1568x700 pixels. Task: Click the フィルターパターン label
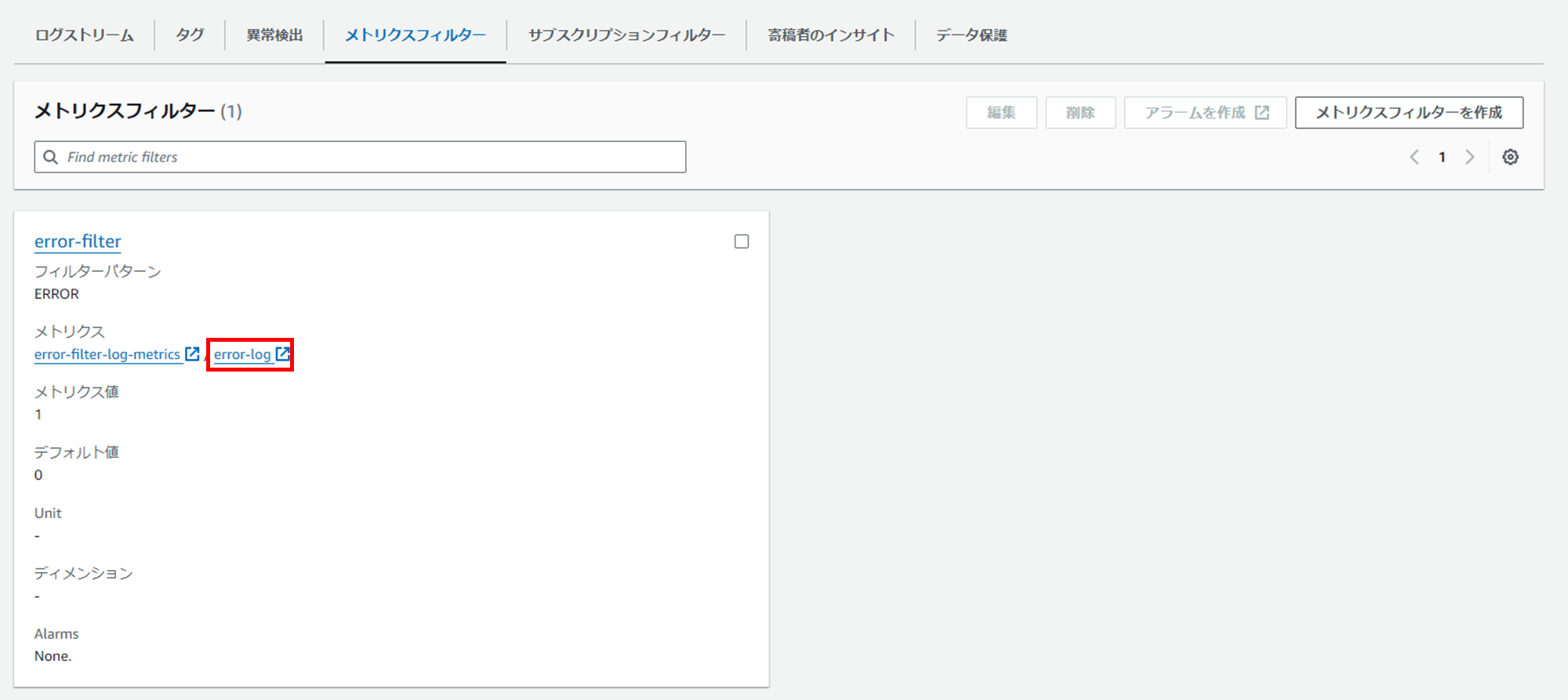(98, 271)
